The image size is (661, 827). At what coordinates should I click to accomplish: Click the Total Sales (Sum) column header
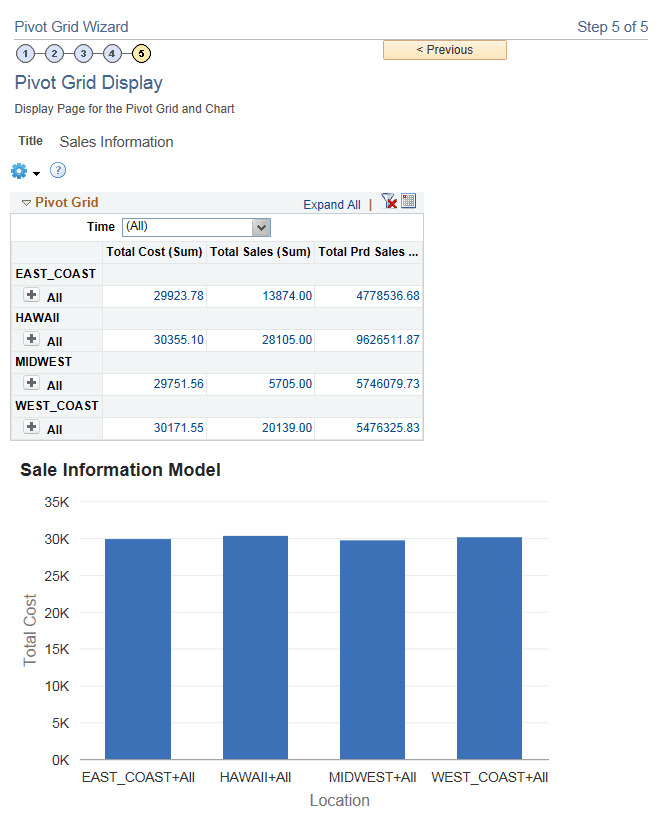260,251
